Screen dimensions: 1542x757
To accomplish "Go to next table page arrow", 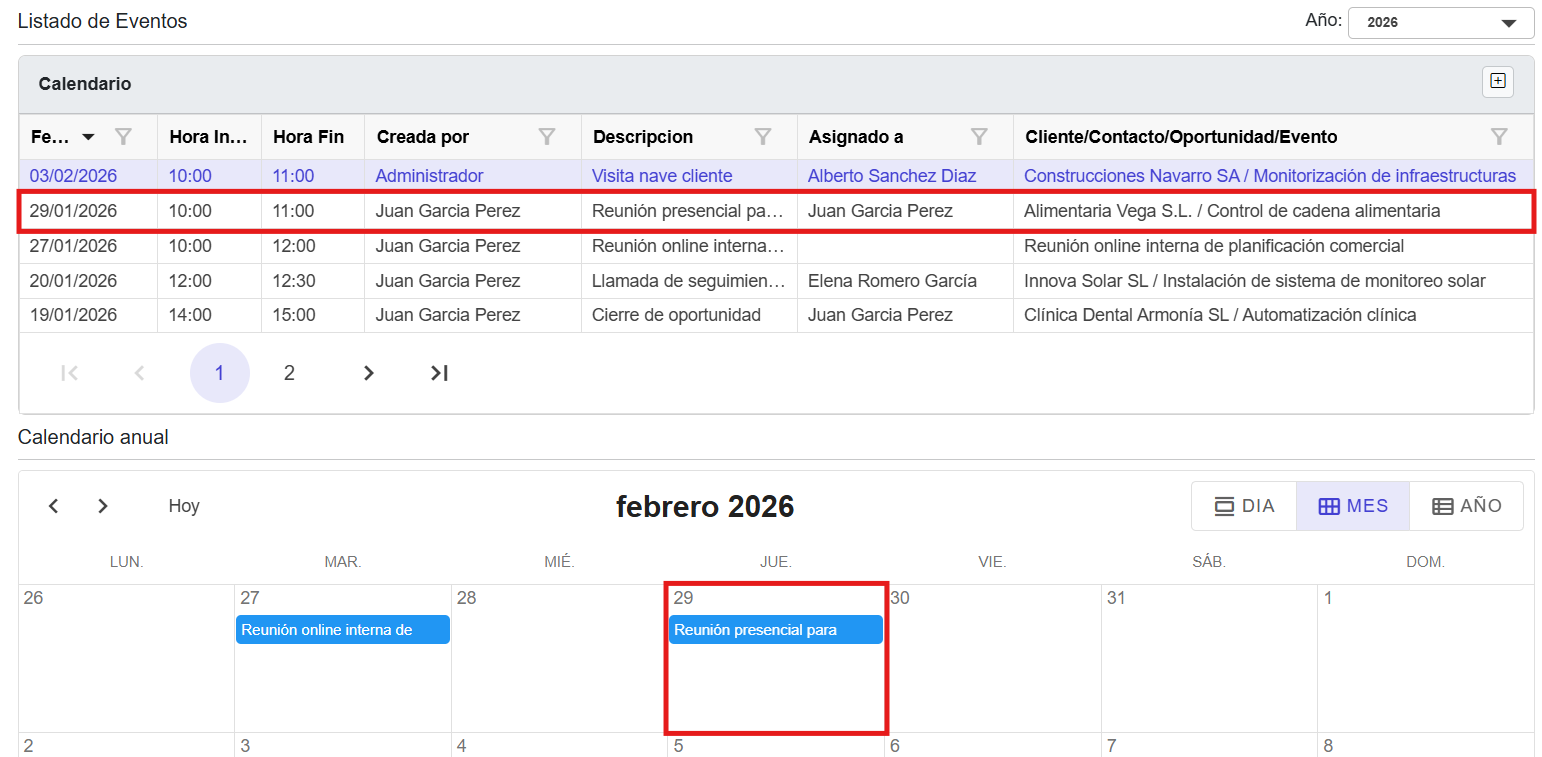I will coord(369,373).
